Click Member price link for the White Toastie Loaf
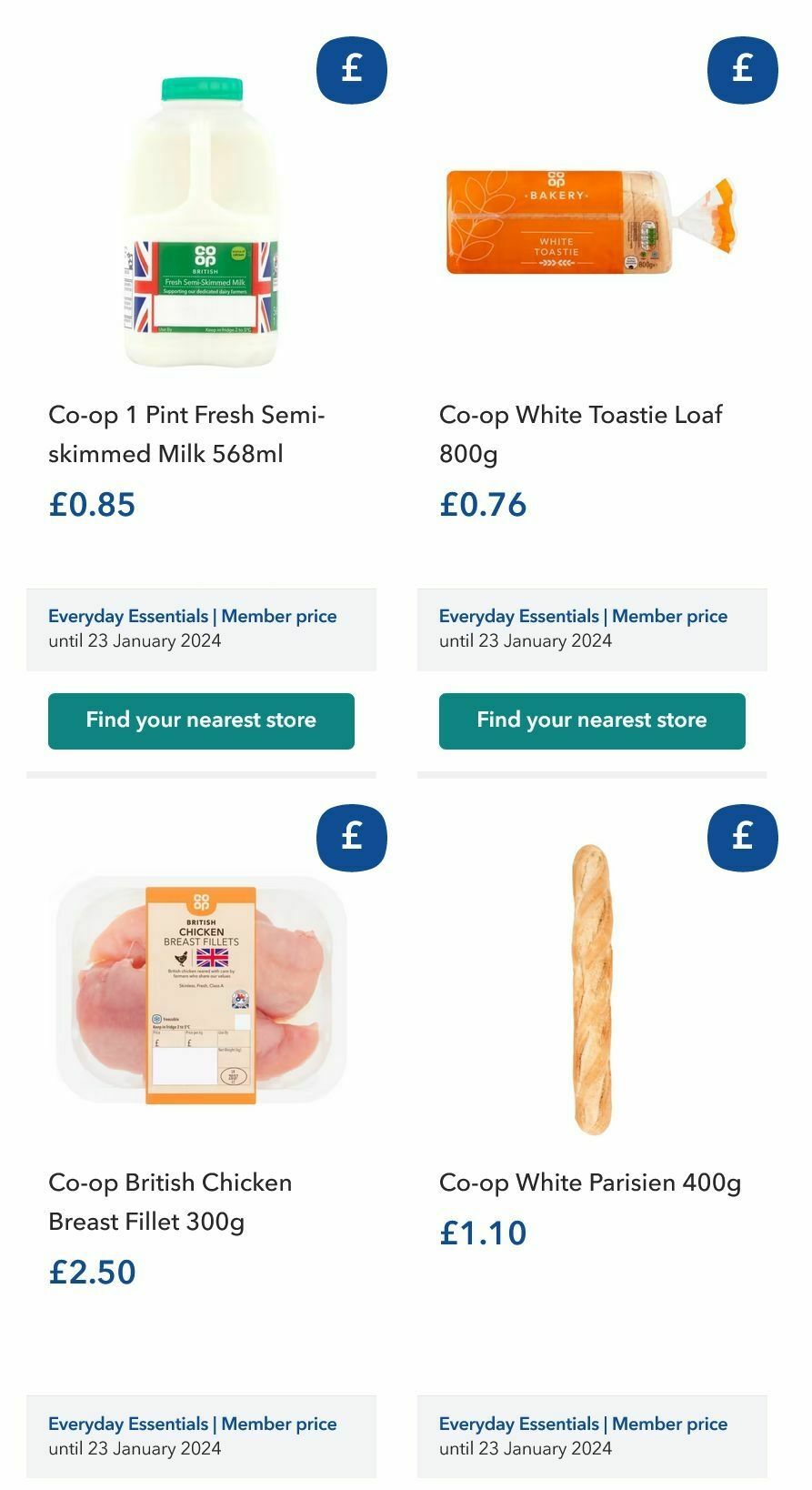Screen dimensions: 812x1490 click(x=668, y=616)
